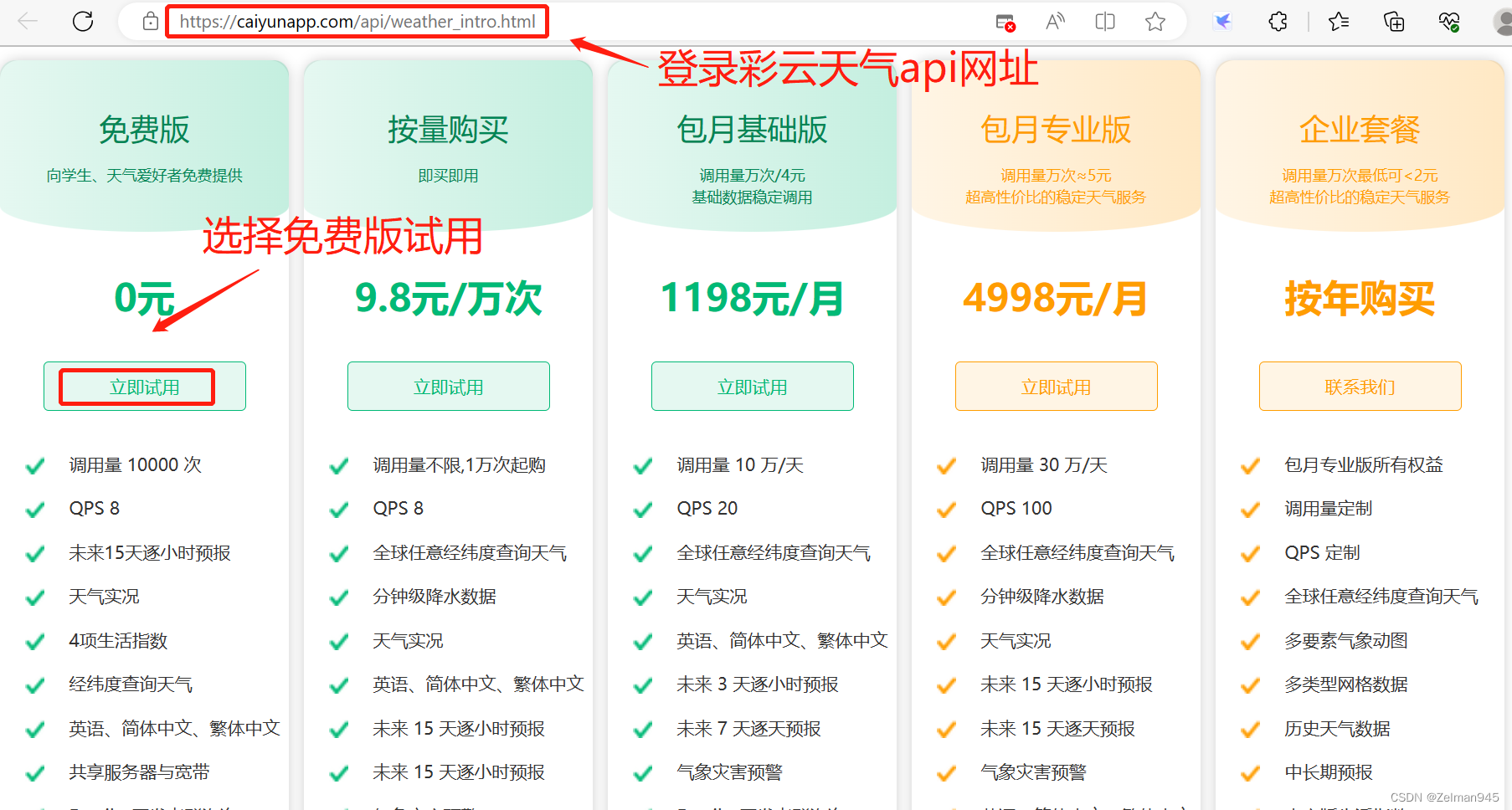Open the Extensions puzzle icon

(x=1278, y=22)
